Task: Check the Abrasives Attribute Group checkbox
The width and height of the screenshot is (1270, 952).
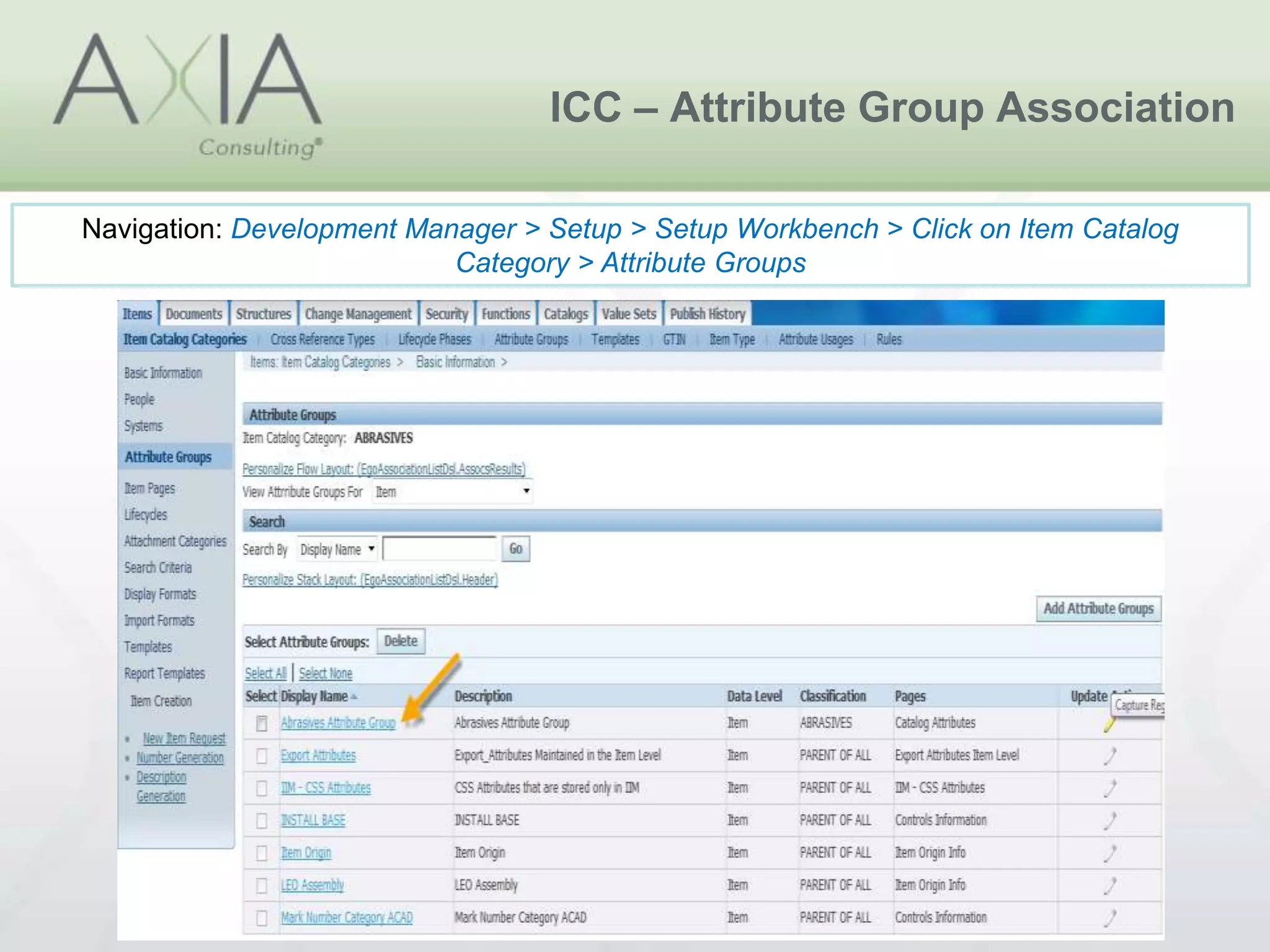Action: [x=262, y=723]
